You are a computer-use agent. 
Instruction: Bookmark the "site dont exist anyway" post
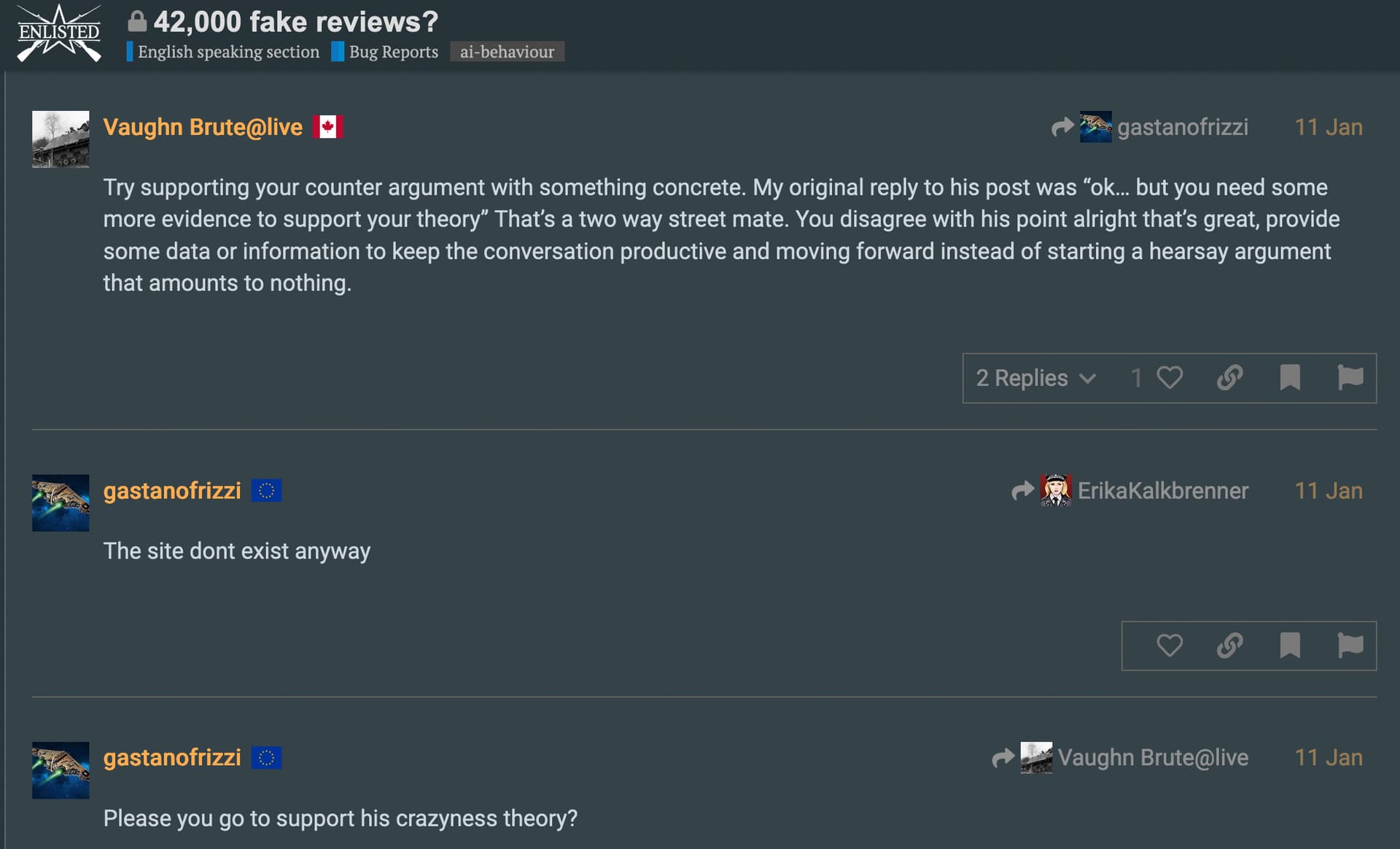click(1289, 646)
